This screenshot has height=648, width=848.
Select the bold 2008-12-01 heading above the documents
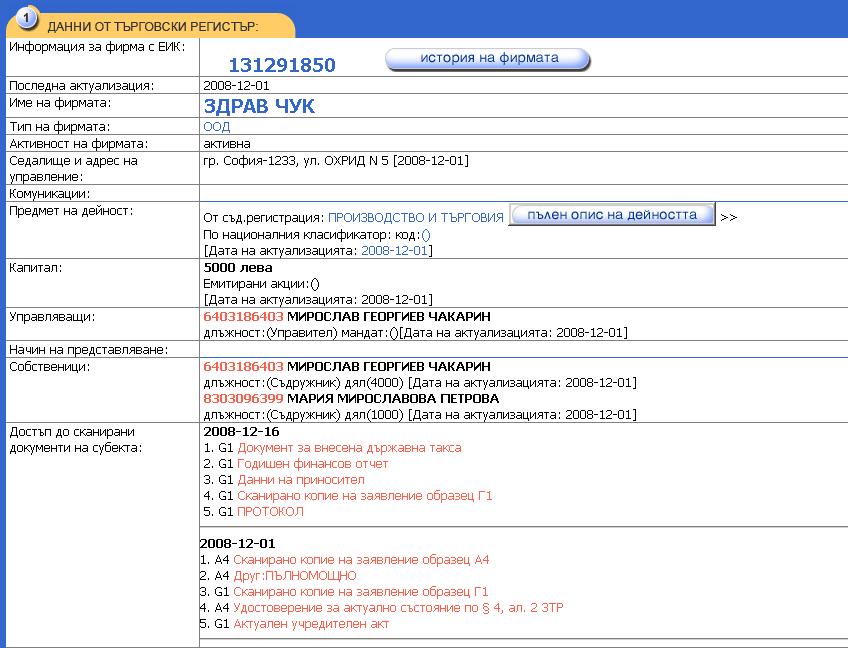click(x=237, y=544)
